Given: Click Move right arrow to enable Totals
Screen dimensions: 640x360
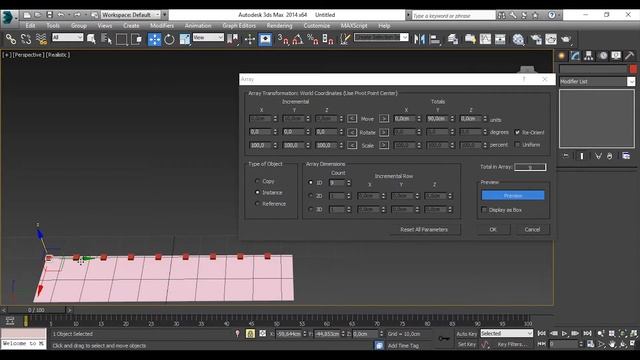Looking at the screenshot, I should point(384,119).
